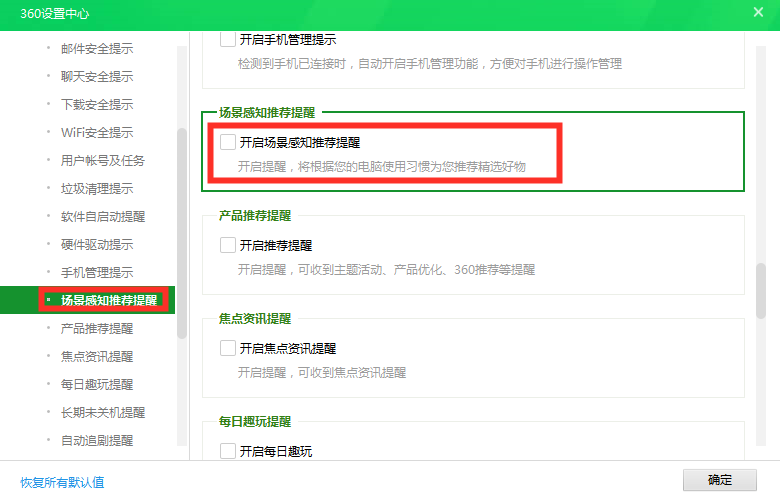Enable 开启每日趣玩 checkbox
Screen dimensions: 780x500
click(x=228, y=451)
